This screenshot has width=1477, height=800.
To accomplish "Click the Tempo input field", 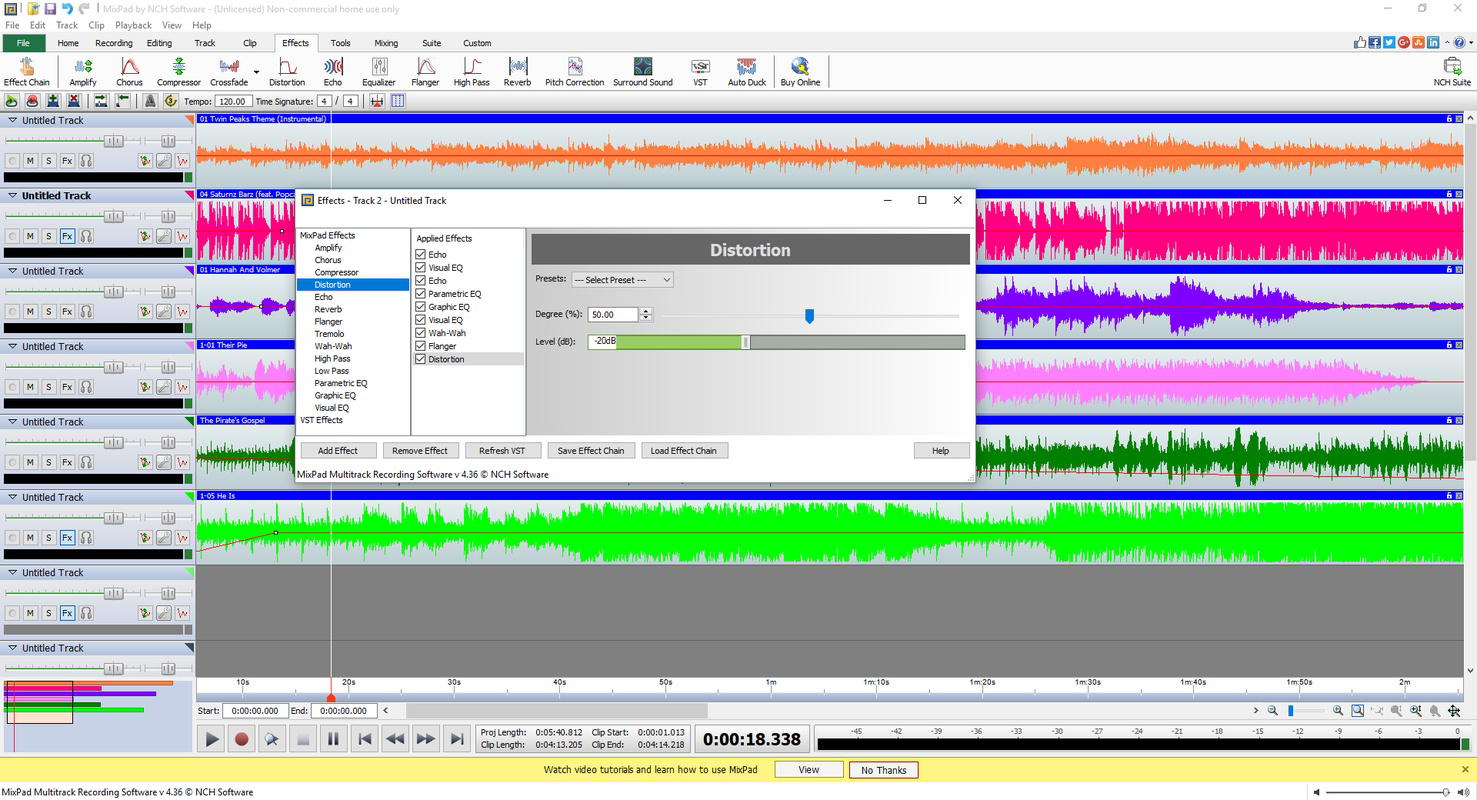I will pos(232,101).
